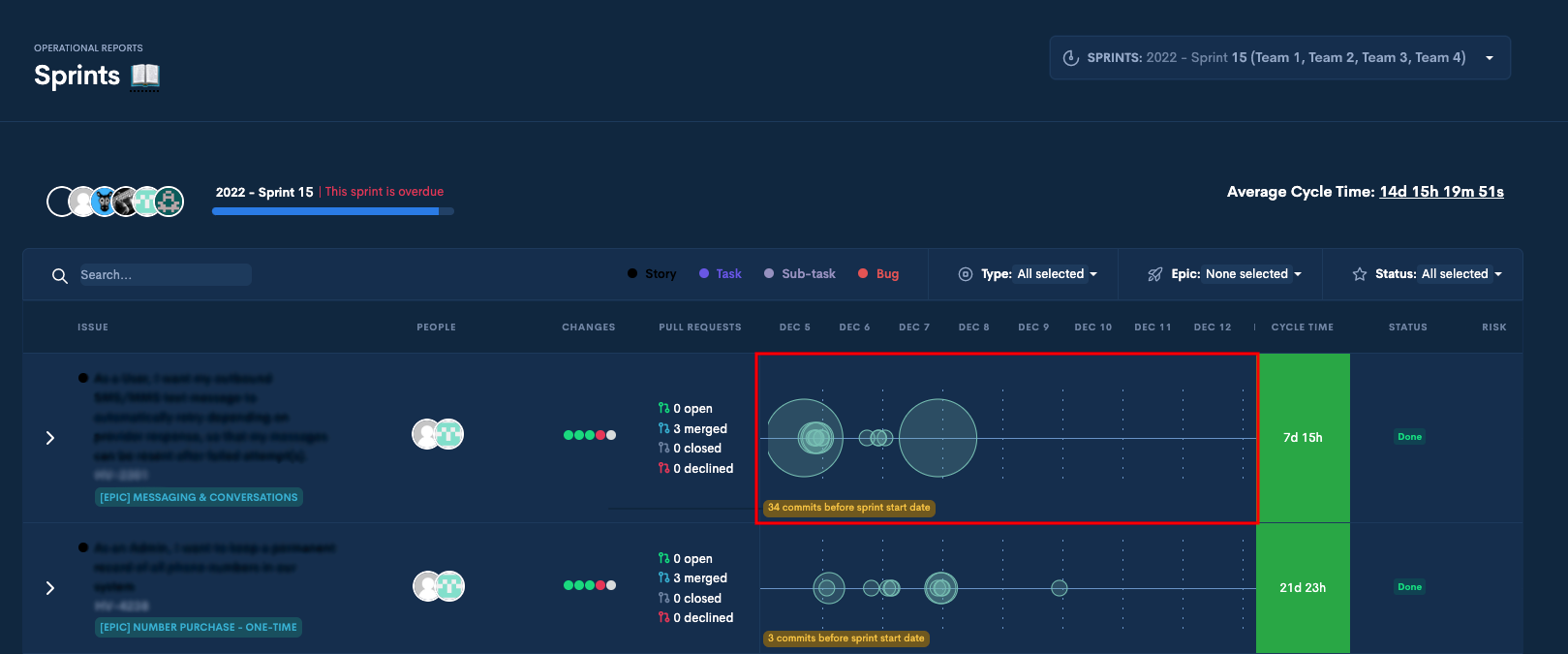This screenshot has height=654, width=1568.
Task: Sort by the ISSUE column header
Action: (93, 327)
